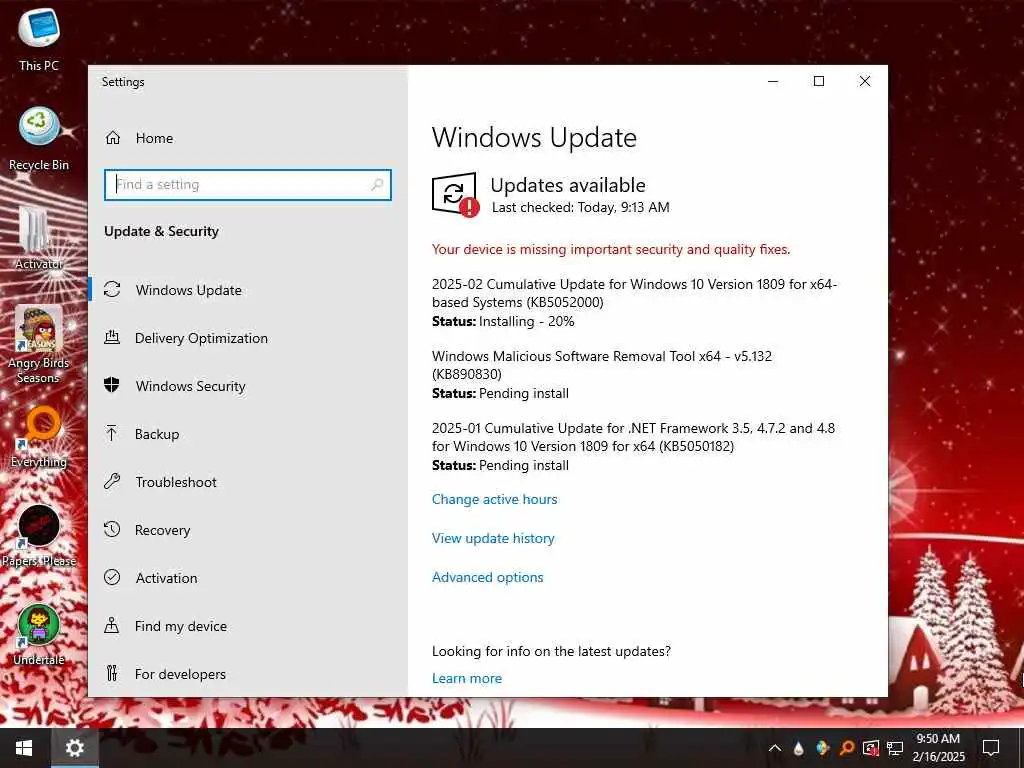
Task: Click the Learn more link
Action: pyautogui.click(x=467, y=679)
